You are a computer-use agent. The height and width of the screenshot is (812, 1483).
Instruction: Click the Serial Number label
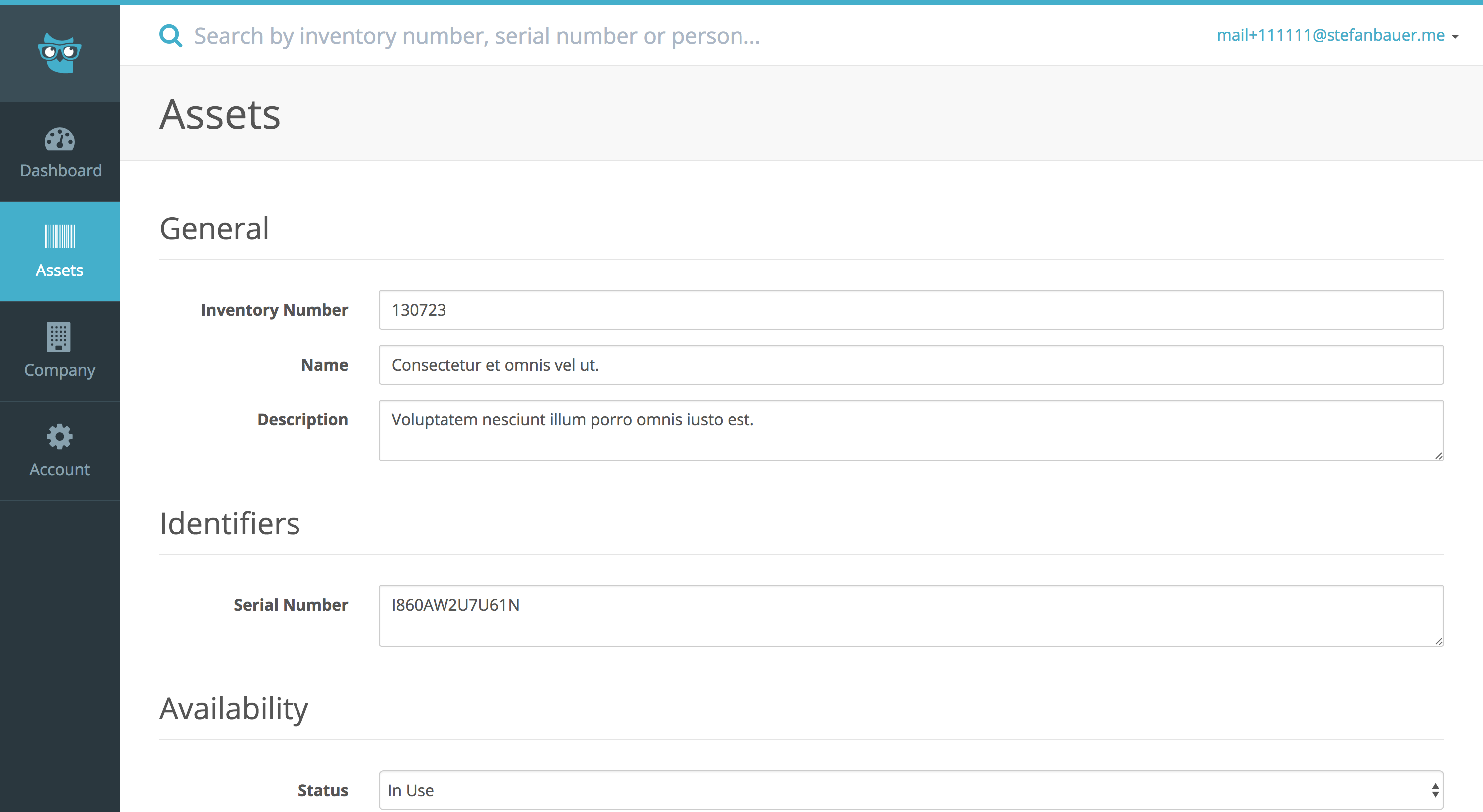[x=291, y=605]
